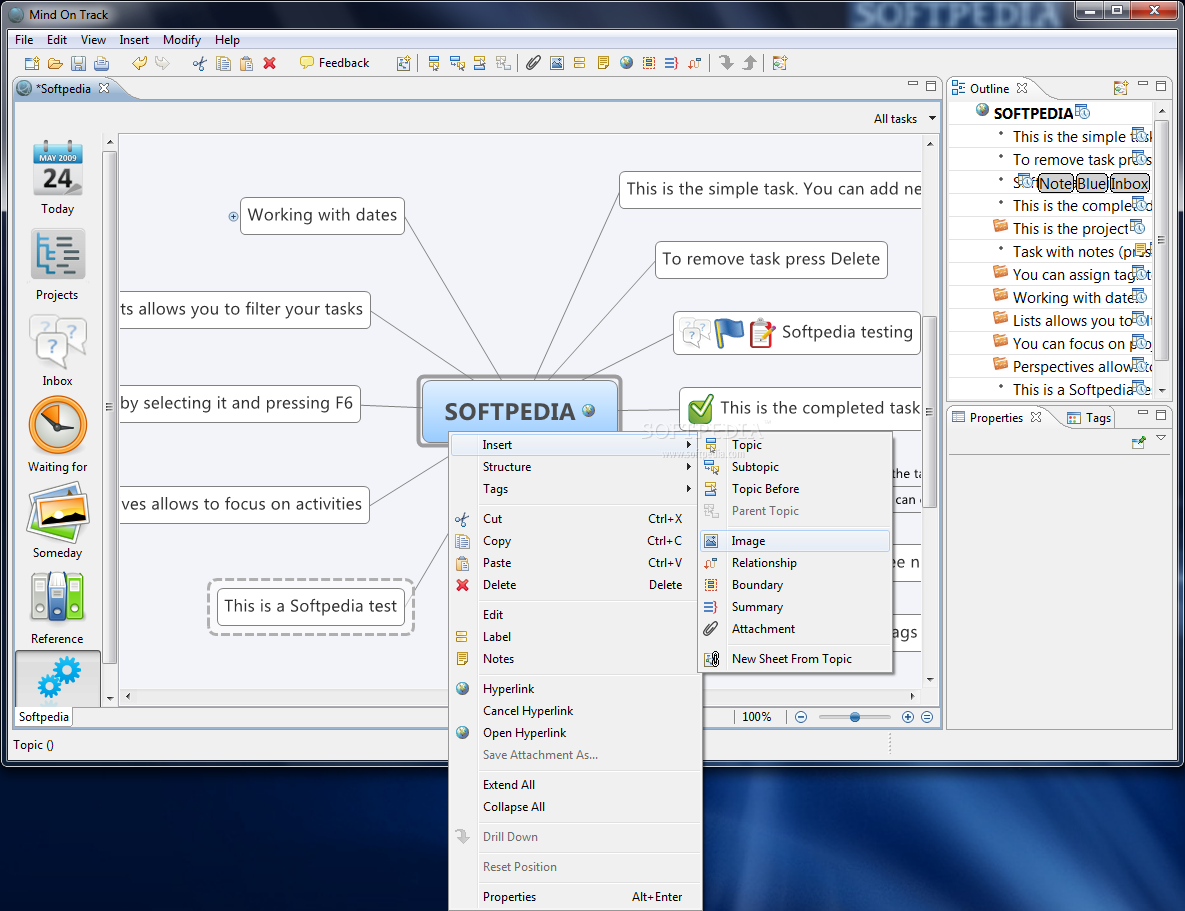Image resolution: width=1185 pixels, height=911 pixels.
Task: Open the Someday perspective in sidebar
Action: [x=57, y=523]
